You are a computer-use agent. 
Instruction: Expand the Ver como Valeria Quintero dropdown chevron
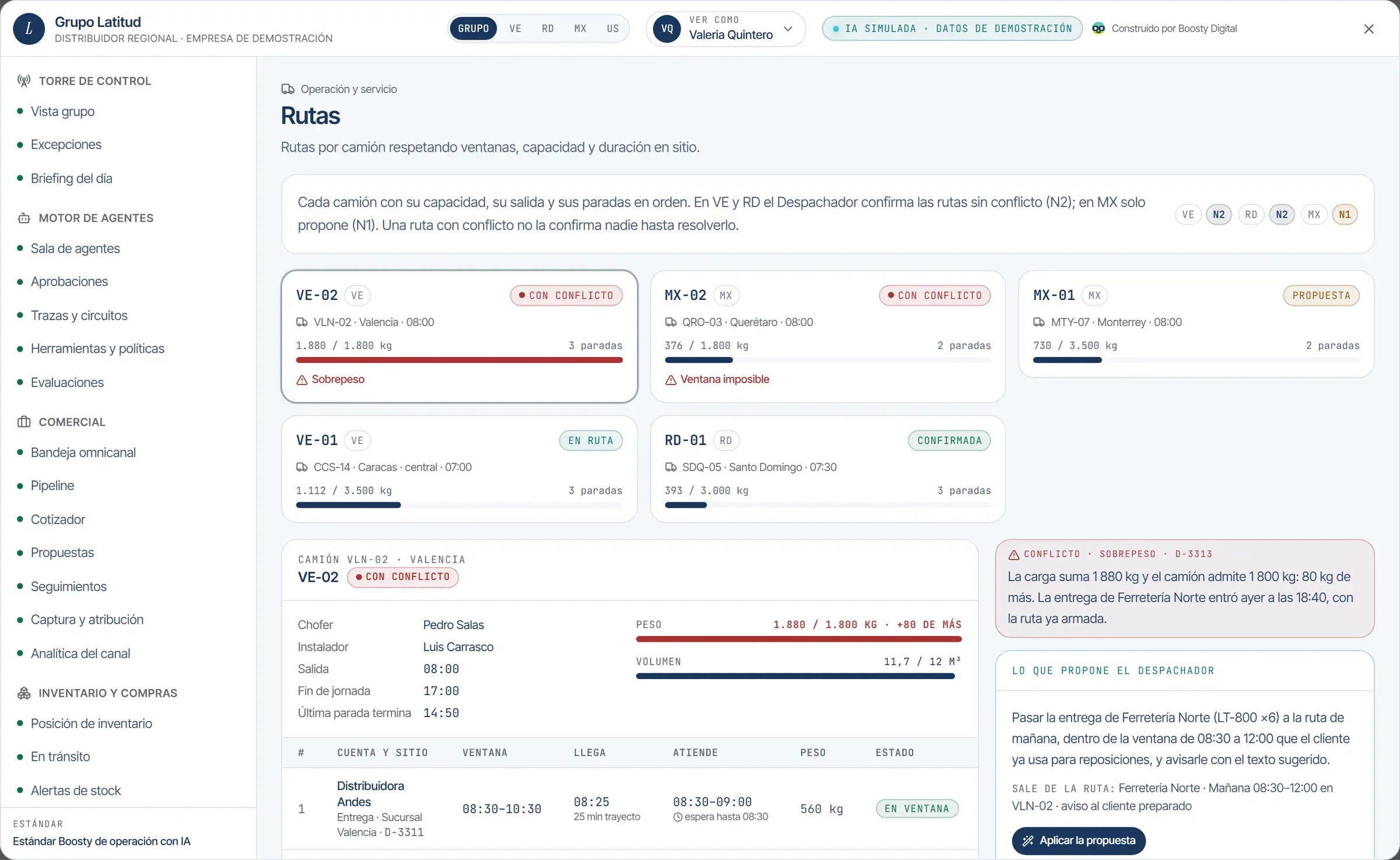[788, 29]
